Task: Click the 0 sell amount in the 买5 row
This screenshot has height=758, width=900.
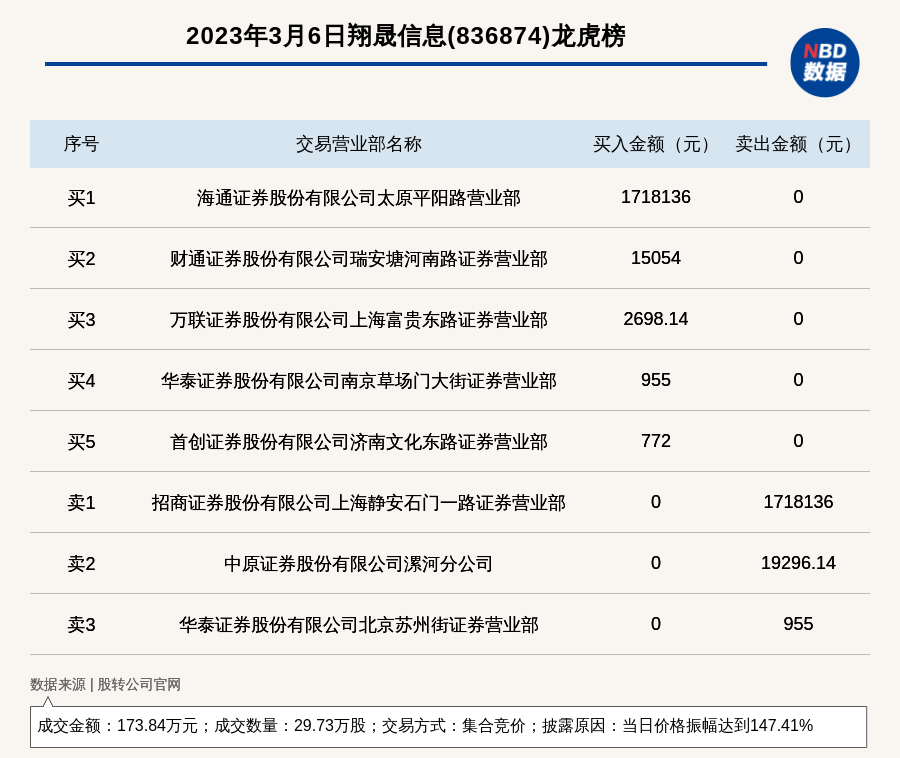Action: [798, 441]
